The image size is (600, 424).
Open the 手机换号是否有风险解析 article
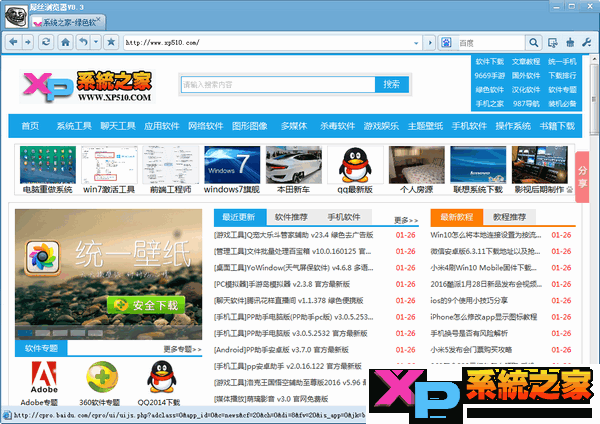click(x=469, y=333)
